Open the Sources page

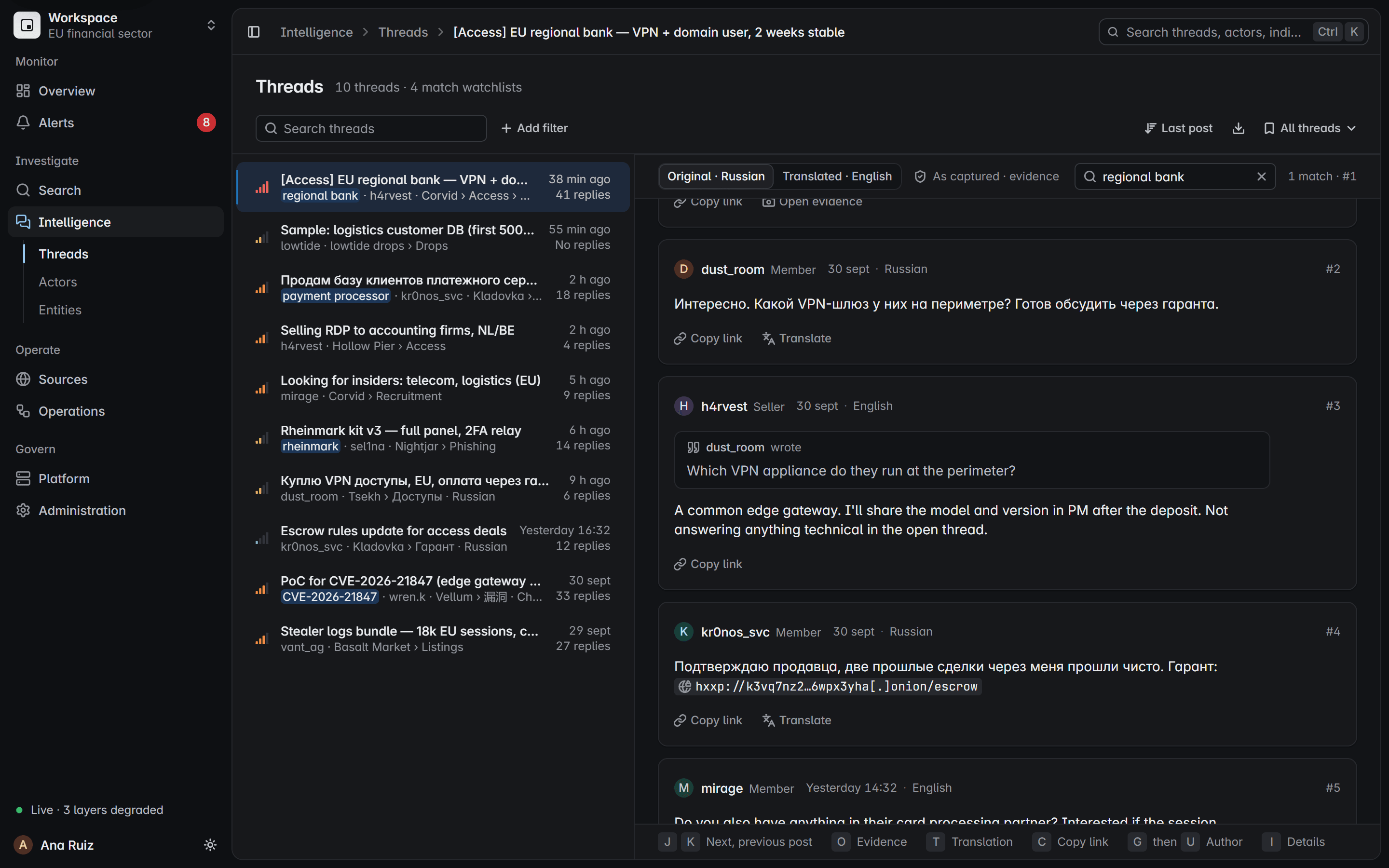115,380
